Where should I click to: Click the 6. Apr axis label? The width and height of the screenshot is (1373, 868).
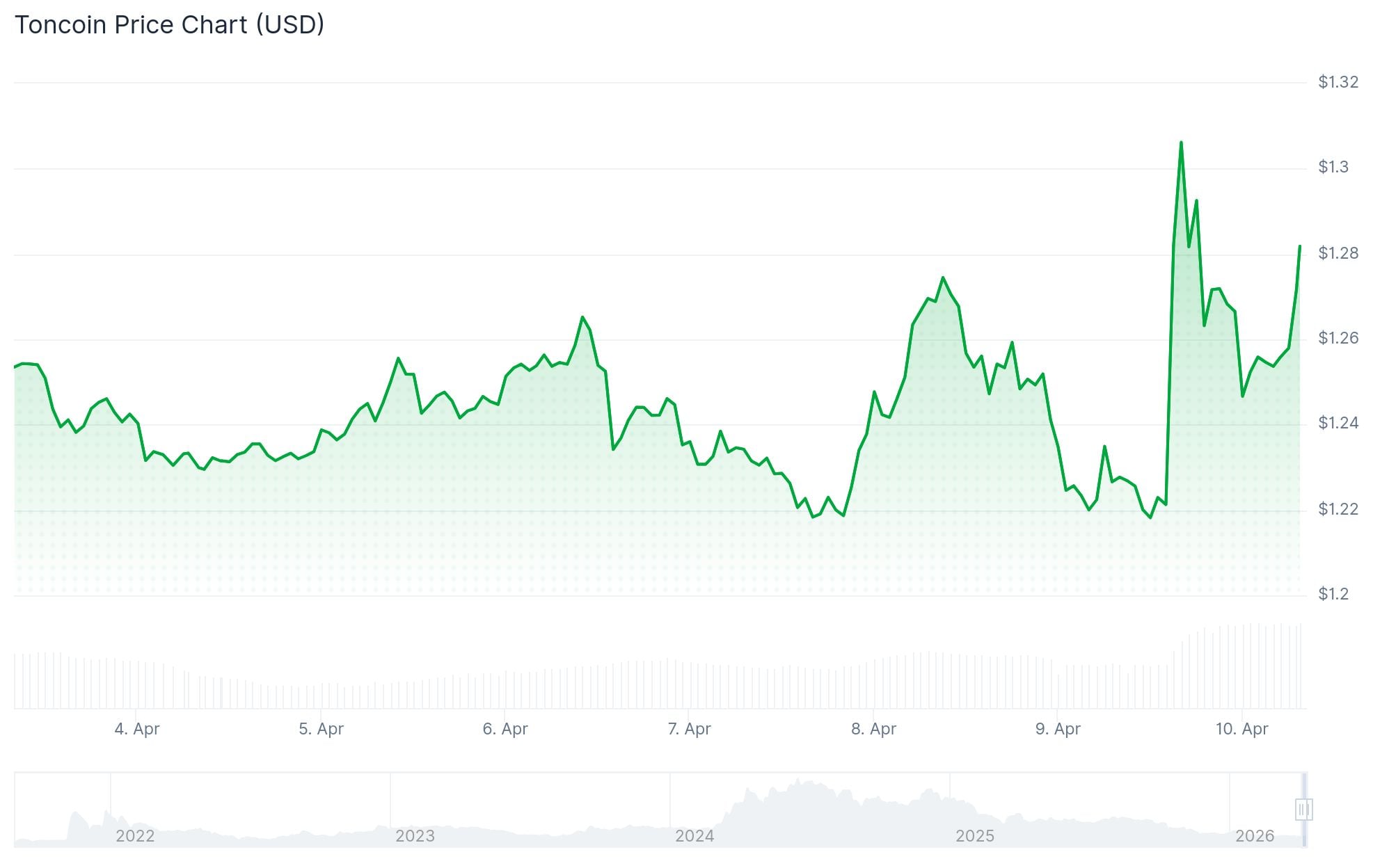coord(507,730)
